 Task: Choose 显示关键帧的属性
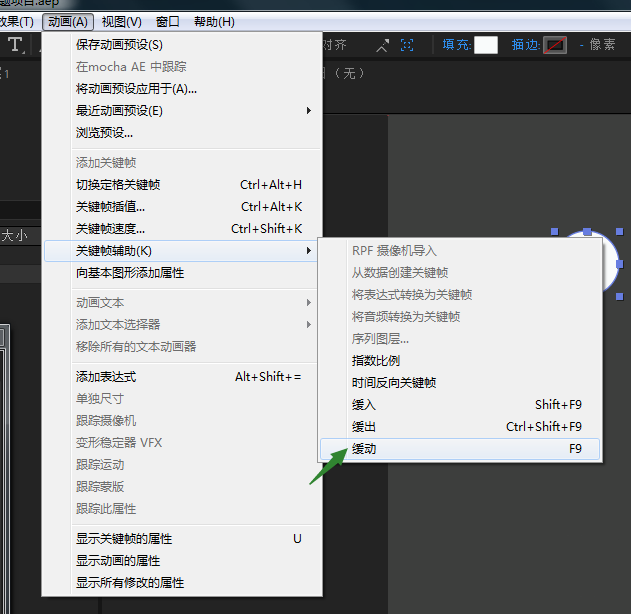pyautogui.click(x=182, y=539)
